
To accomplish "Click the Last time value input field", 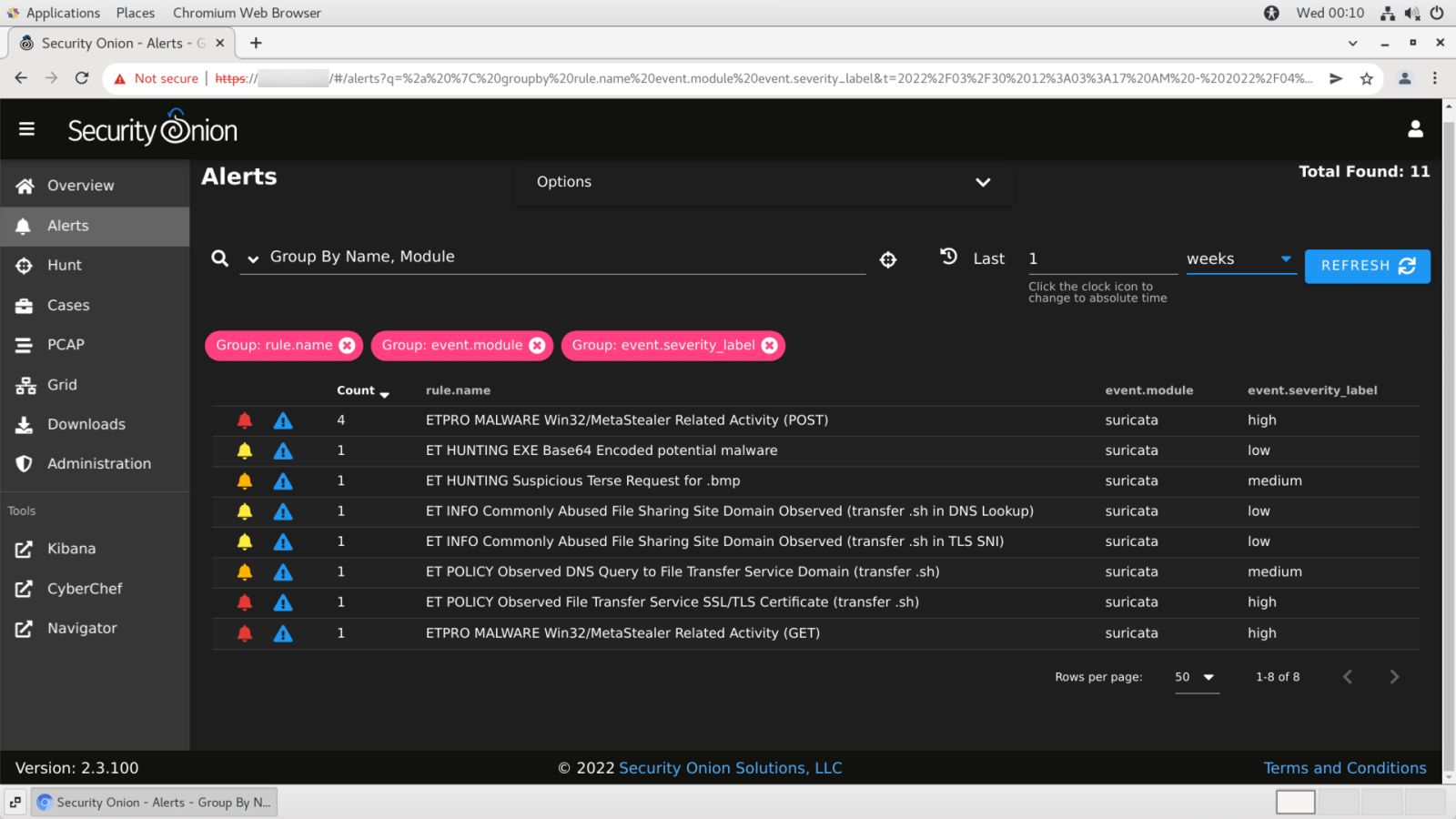I will (x=1102, y=259).
